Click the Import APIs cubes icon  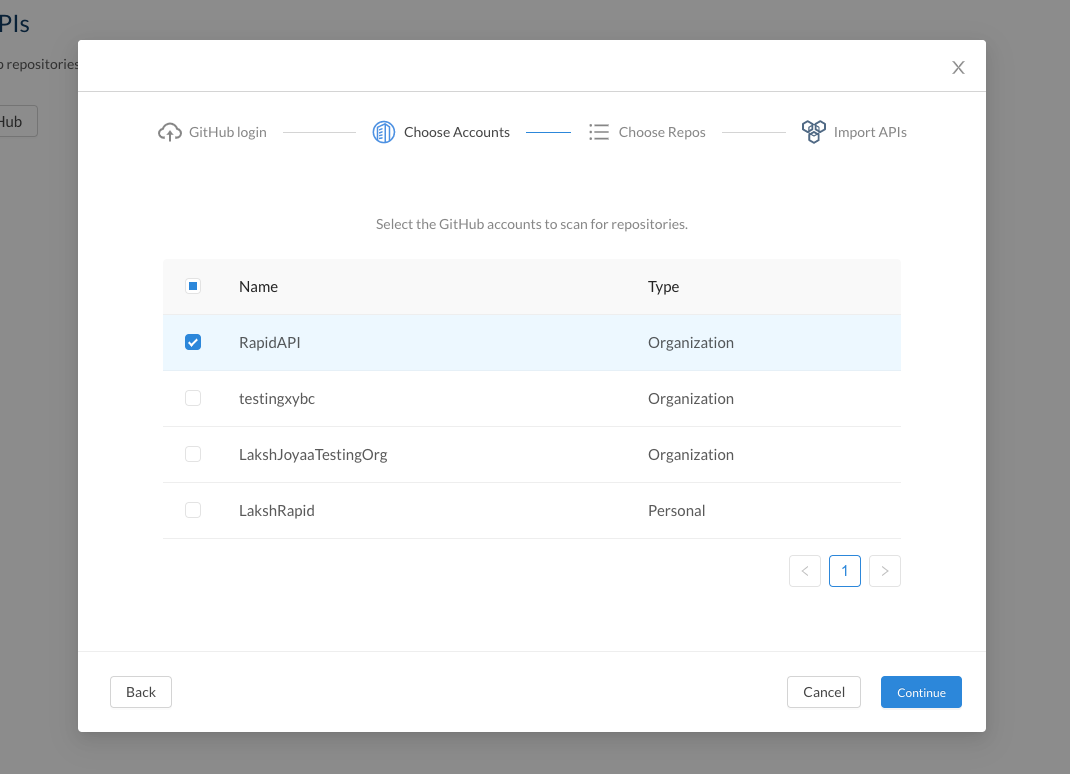tap(813, 132)
